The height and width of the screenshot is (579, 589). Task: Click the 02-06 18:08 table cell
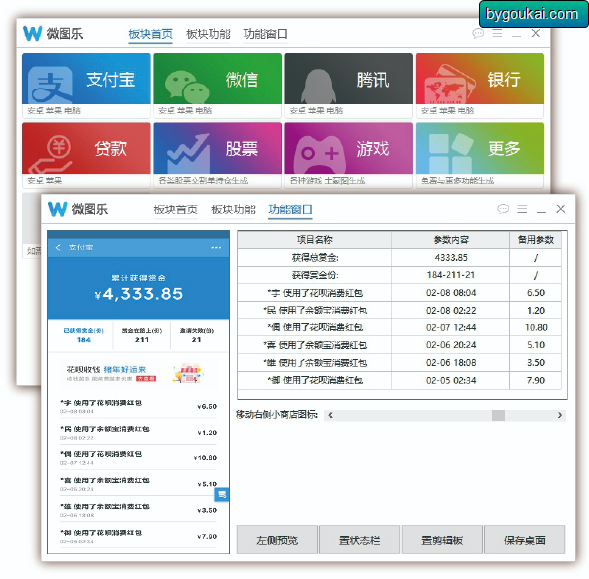point(451,363)
